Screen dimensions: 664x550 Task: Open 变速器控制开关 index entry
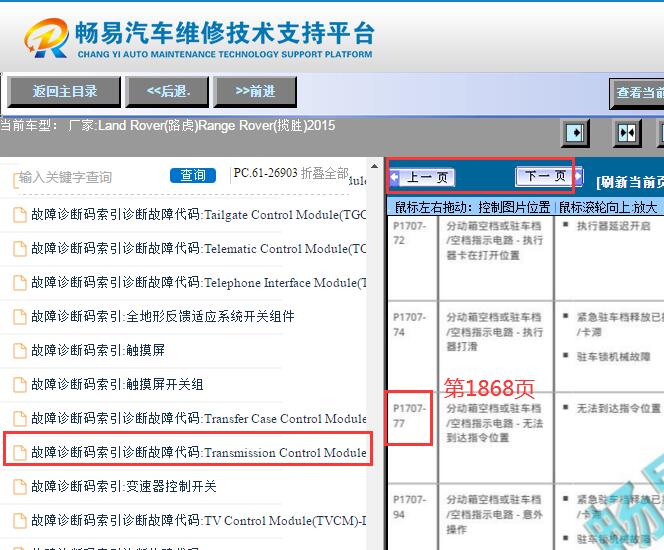[124, 486]
